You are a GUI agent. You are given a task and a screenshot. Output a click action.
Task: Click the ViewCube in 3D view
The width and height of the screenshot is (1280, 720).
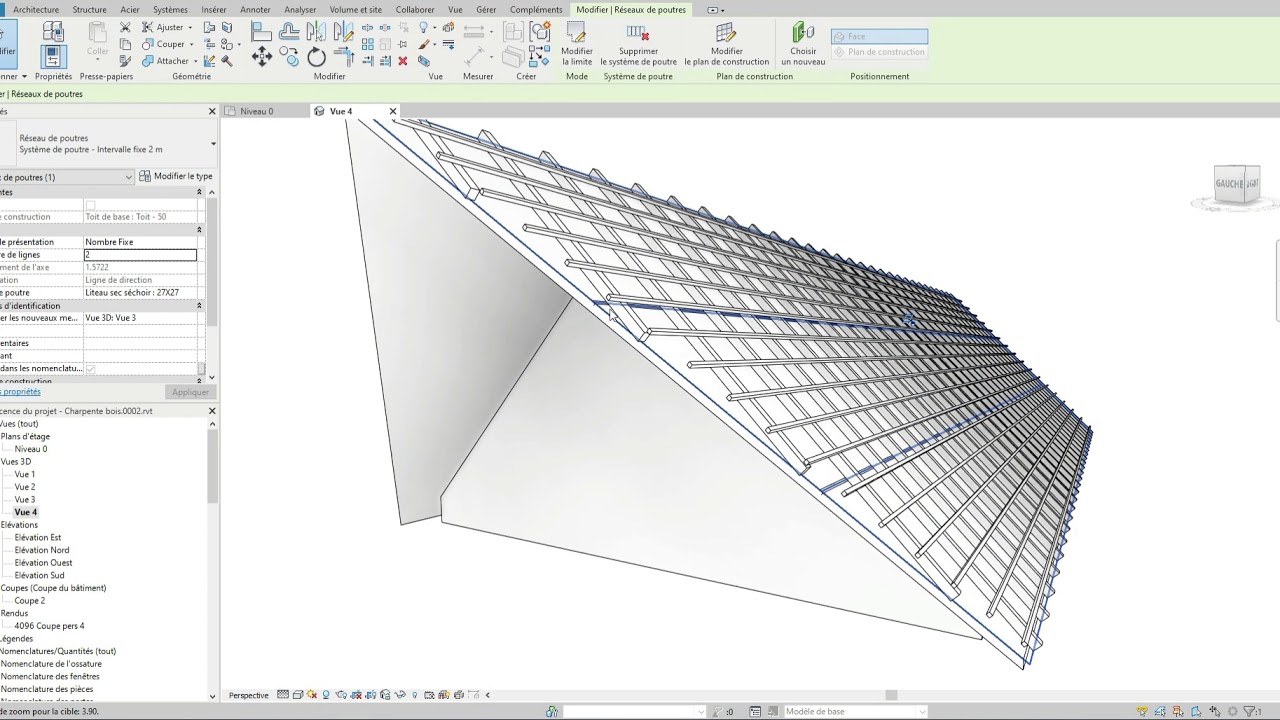point(1236,185)
